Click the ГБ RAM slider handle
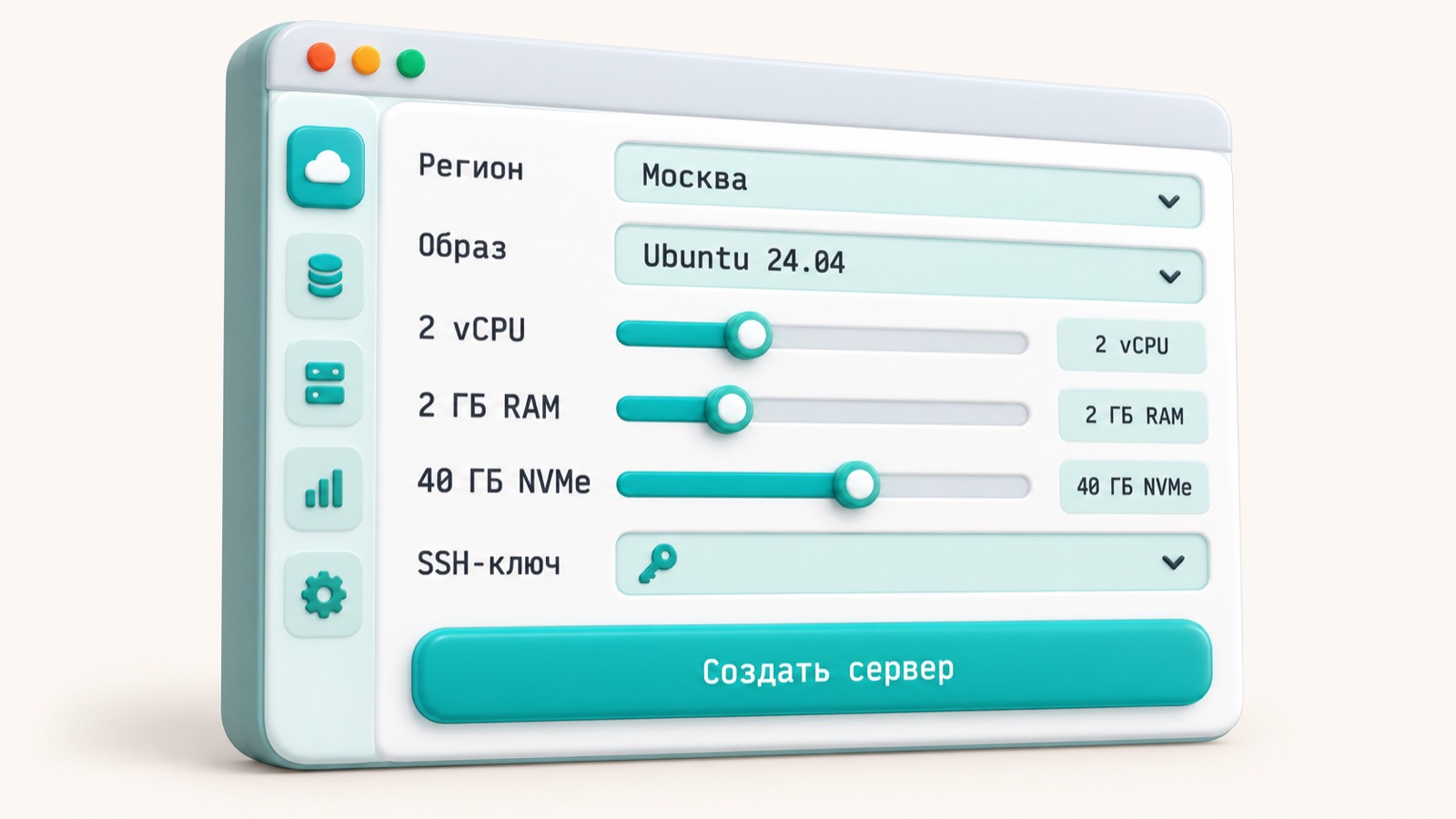The height and width of the screenshot is (819, 1456). point(730,410)
